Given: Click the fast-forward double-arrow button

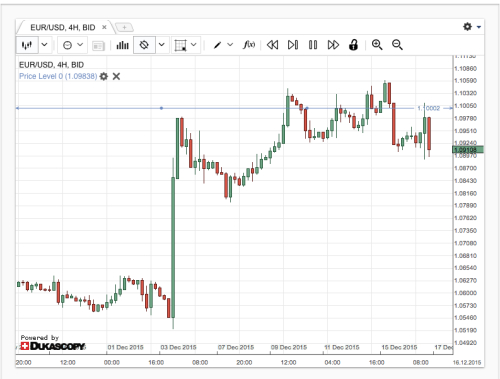Looking at the screenshot, I should tap(333, 45).
